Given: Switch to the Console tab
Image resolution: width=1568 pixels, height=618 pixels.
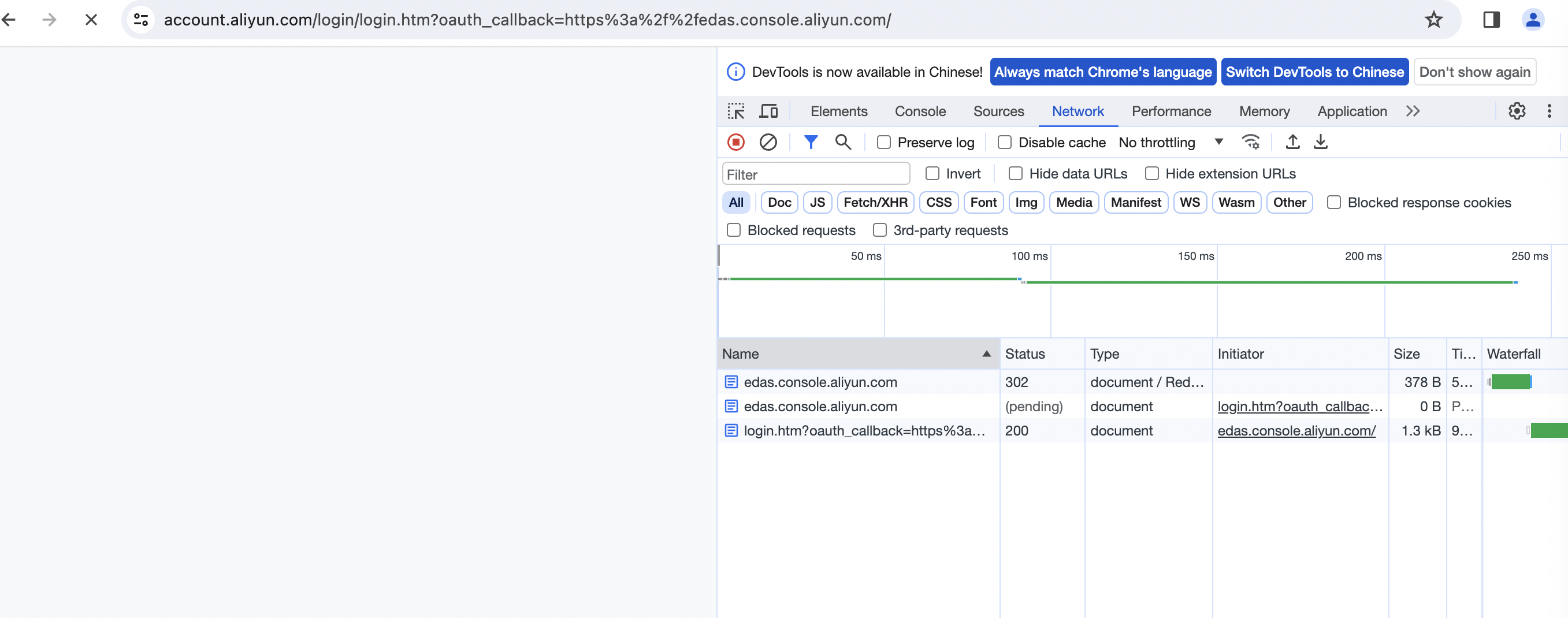Looking at the screenshot, I should (920, 111).
